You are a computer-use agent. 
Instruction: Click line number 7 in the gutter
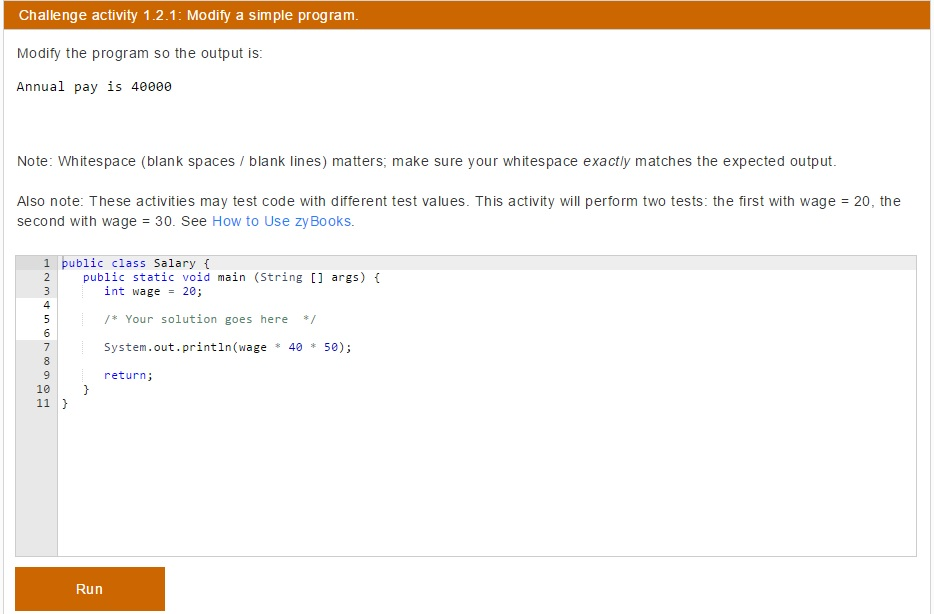click(45, 347)
